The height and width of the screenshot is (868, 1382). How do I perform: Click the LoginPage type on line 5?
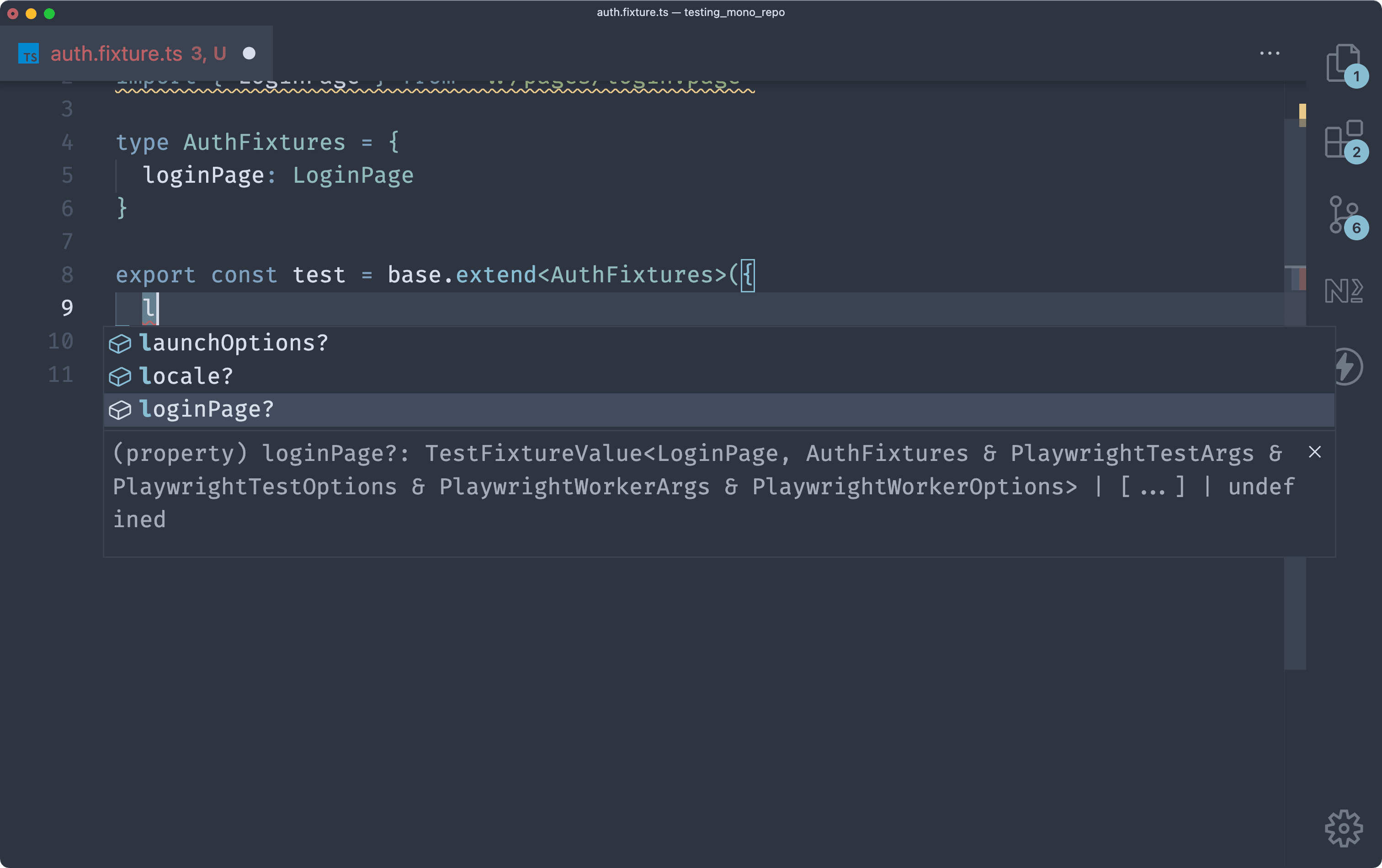pos(353,175)
